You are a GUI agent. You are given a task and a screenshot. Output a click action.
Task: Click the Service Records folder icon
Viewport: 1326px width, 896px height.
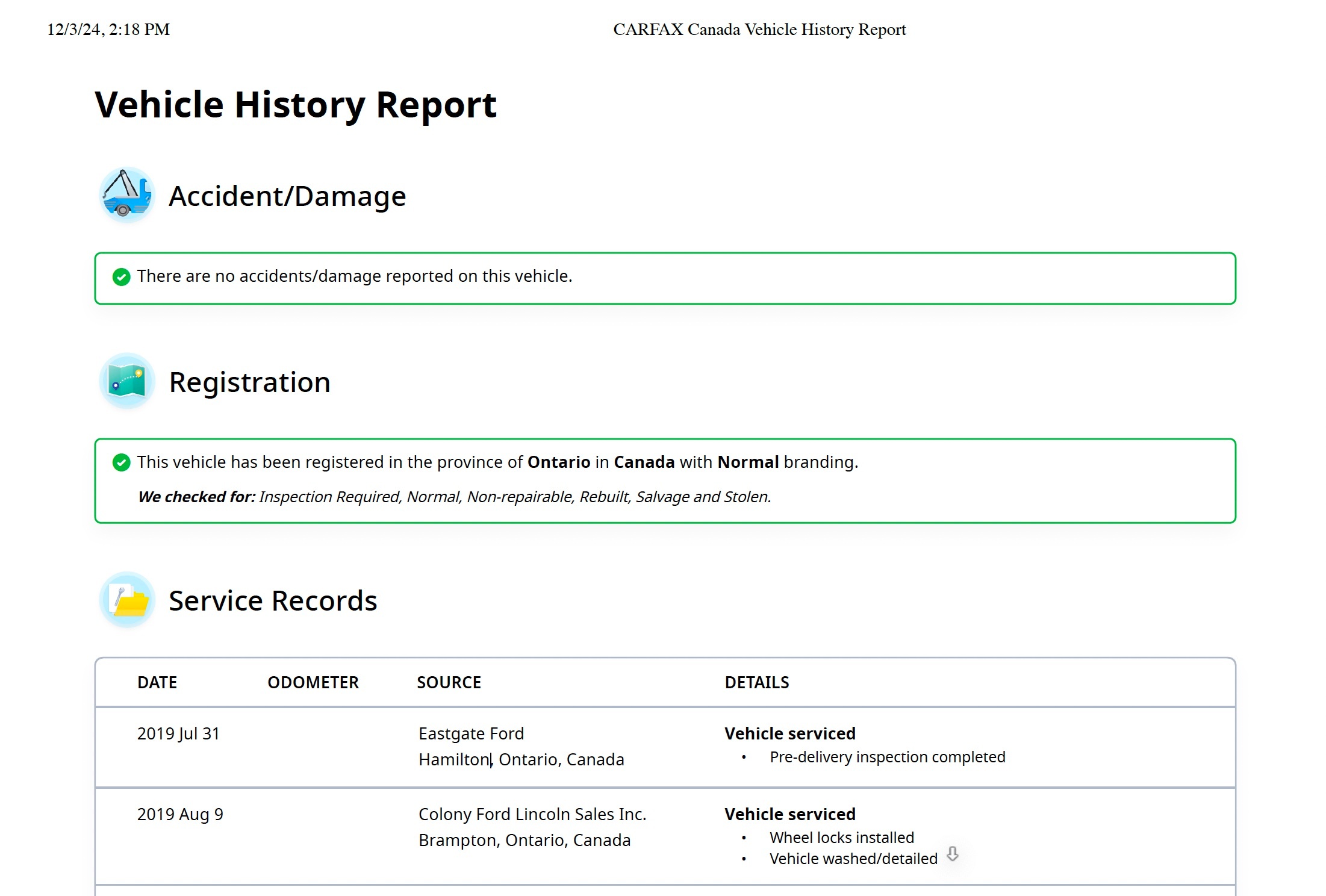point(127,600)
